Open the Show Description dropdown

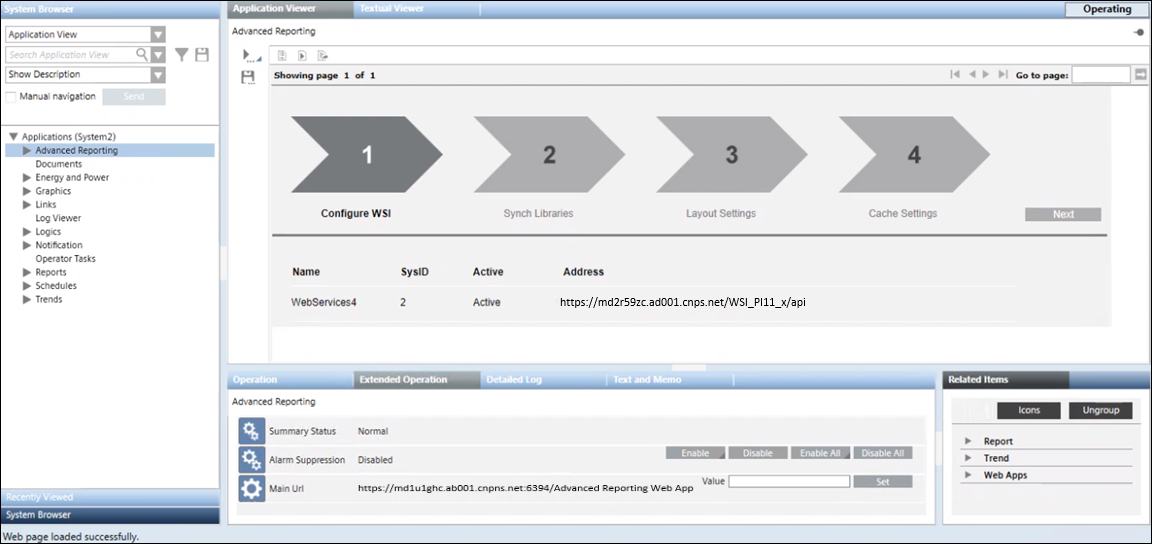point(157,75)
